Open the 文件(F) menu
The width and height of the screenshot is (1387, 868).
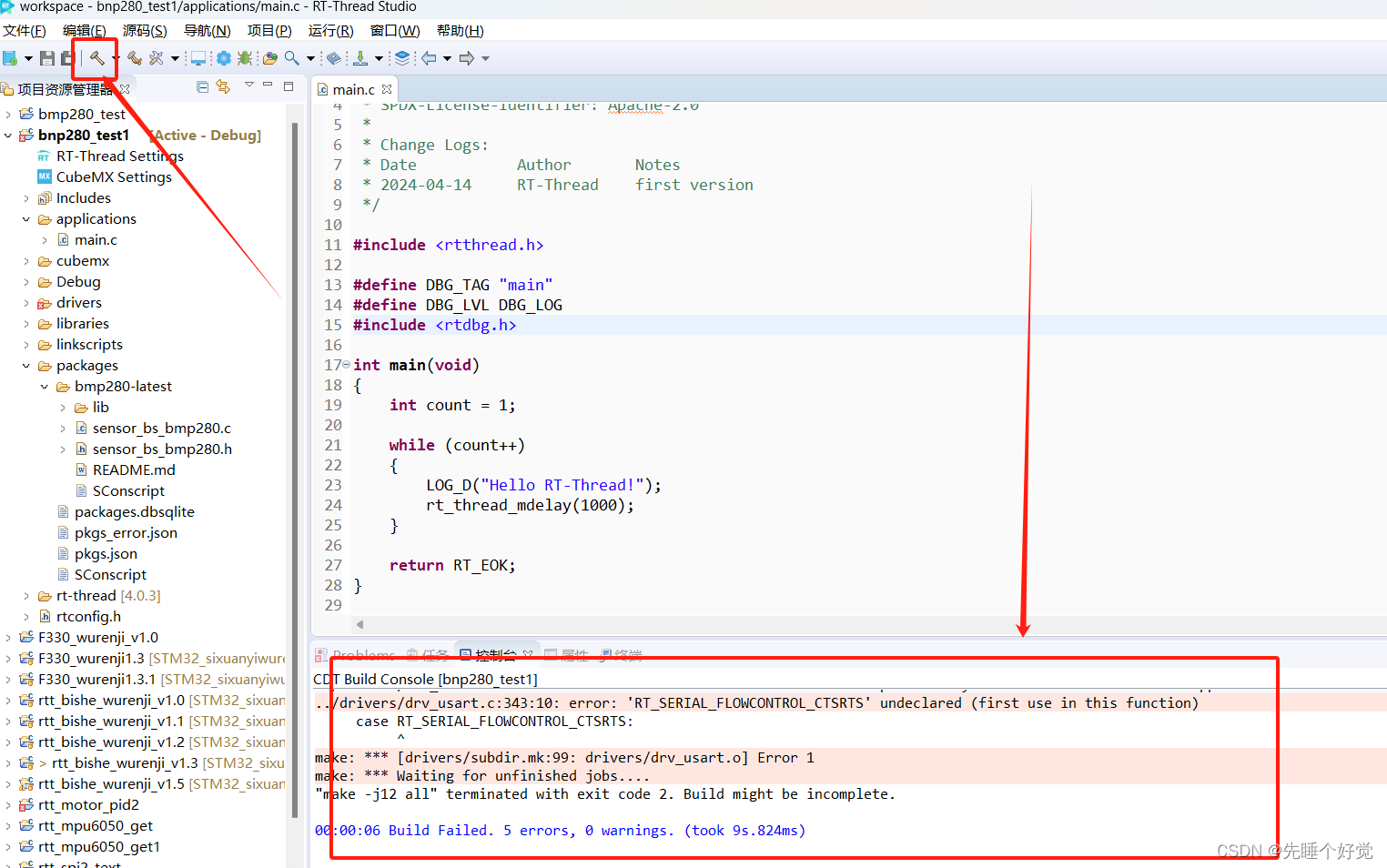pyautogui.click(x=25, y=31)
